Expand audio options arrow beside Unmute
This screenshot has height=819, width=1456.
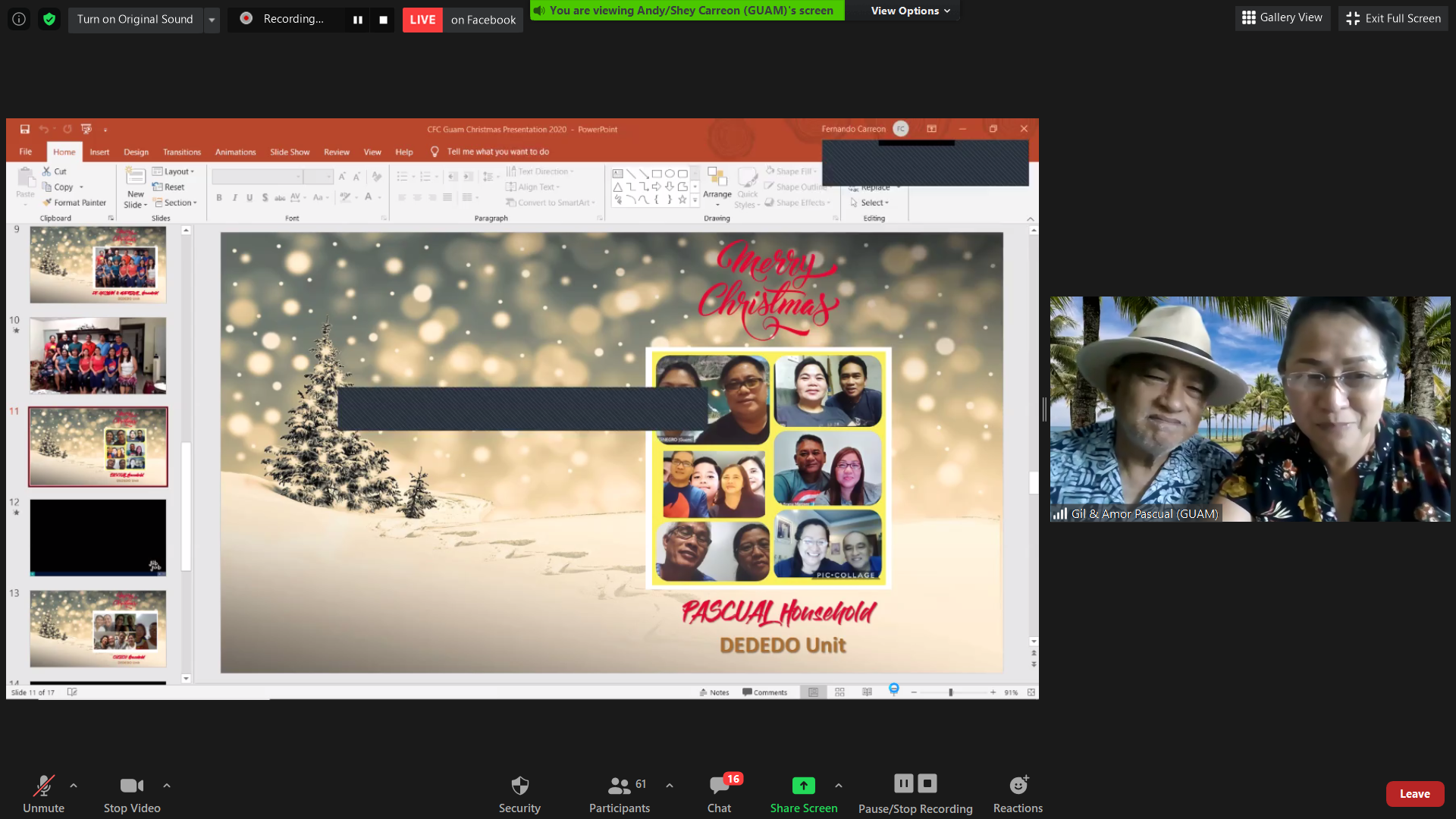tap(74, 786)
